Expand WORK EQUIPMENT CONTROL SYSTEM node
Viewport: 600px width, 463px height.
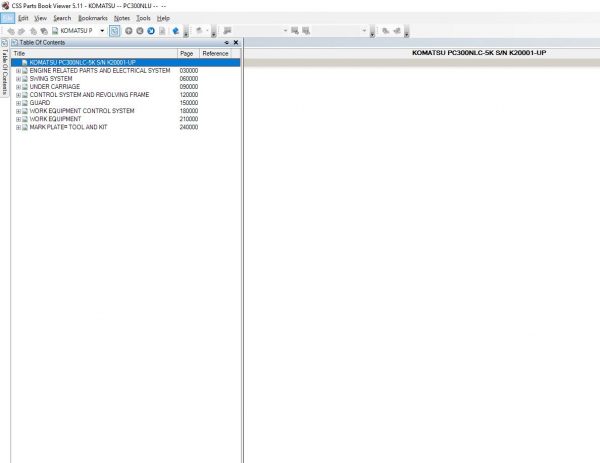18,111
